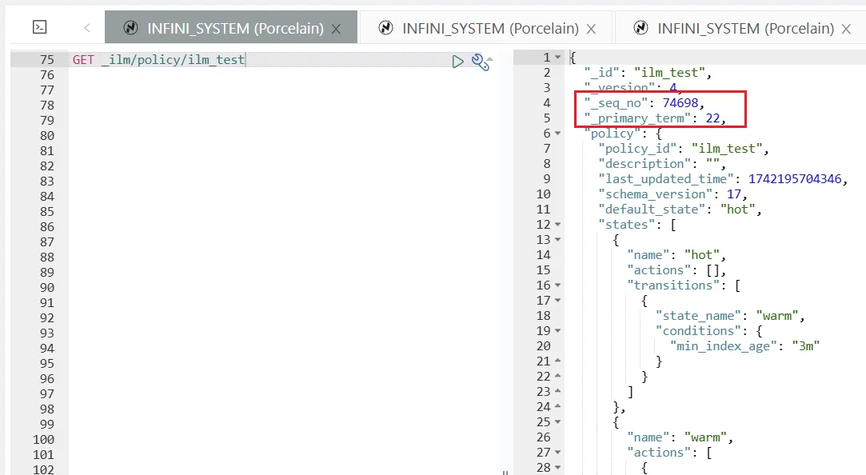866x475 pixels.
Task: Click the "description" empty string line
Action: pyautogui.click(x=662, y=164)
